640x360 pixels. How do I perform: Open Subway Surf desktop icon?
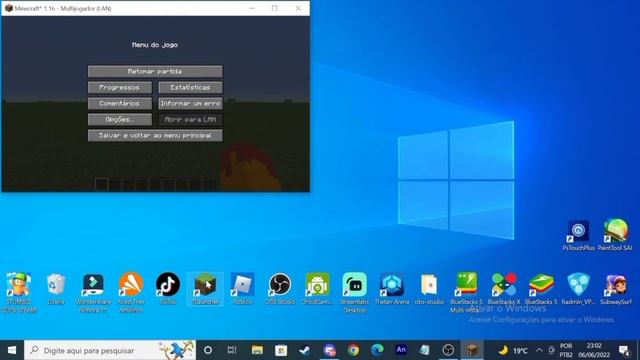pyautogui.click(x=616, y=289)
